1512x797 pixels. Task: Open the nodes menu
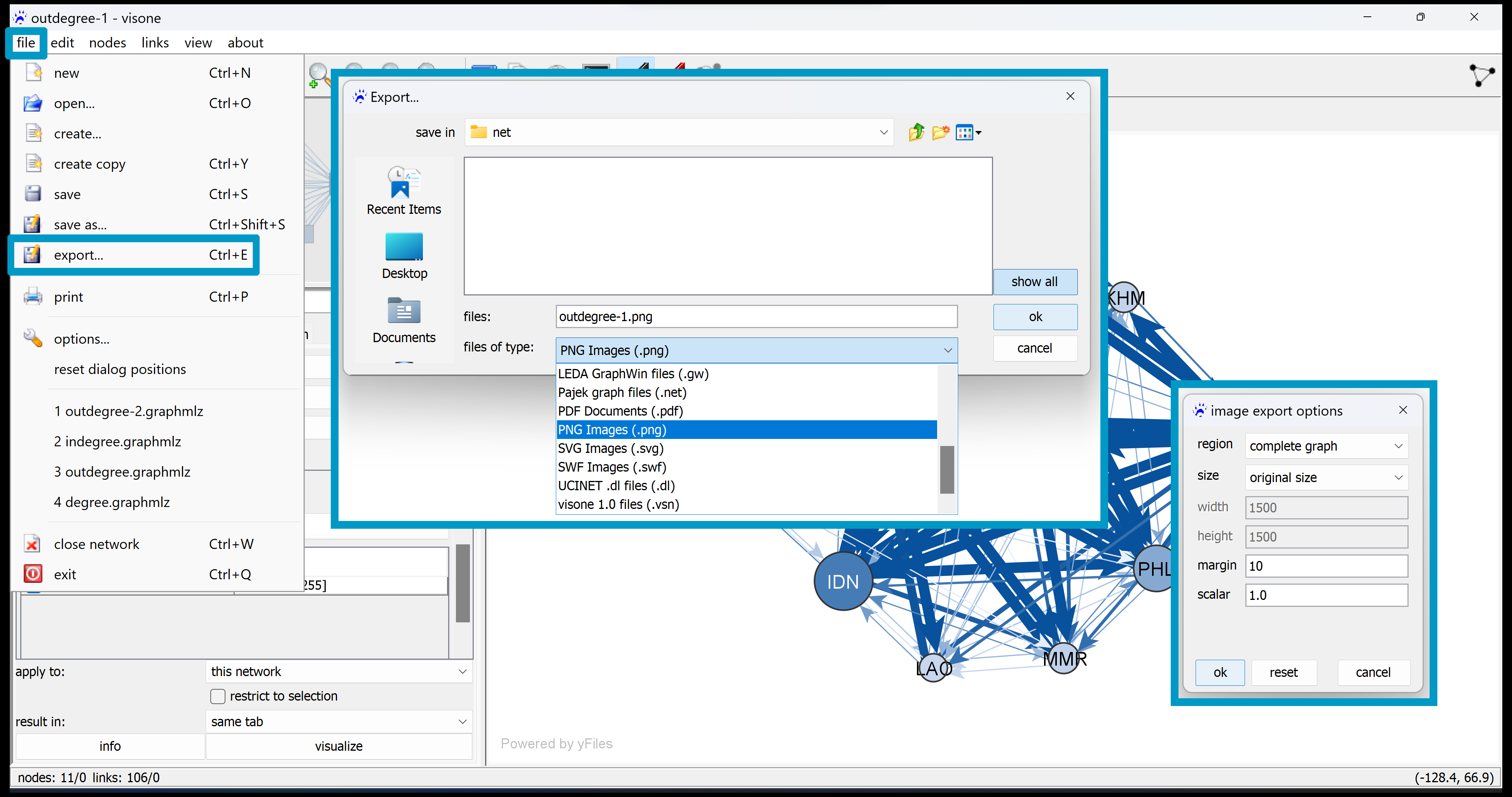(x=107, y=43)
